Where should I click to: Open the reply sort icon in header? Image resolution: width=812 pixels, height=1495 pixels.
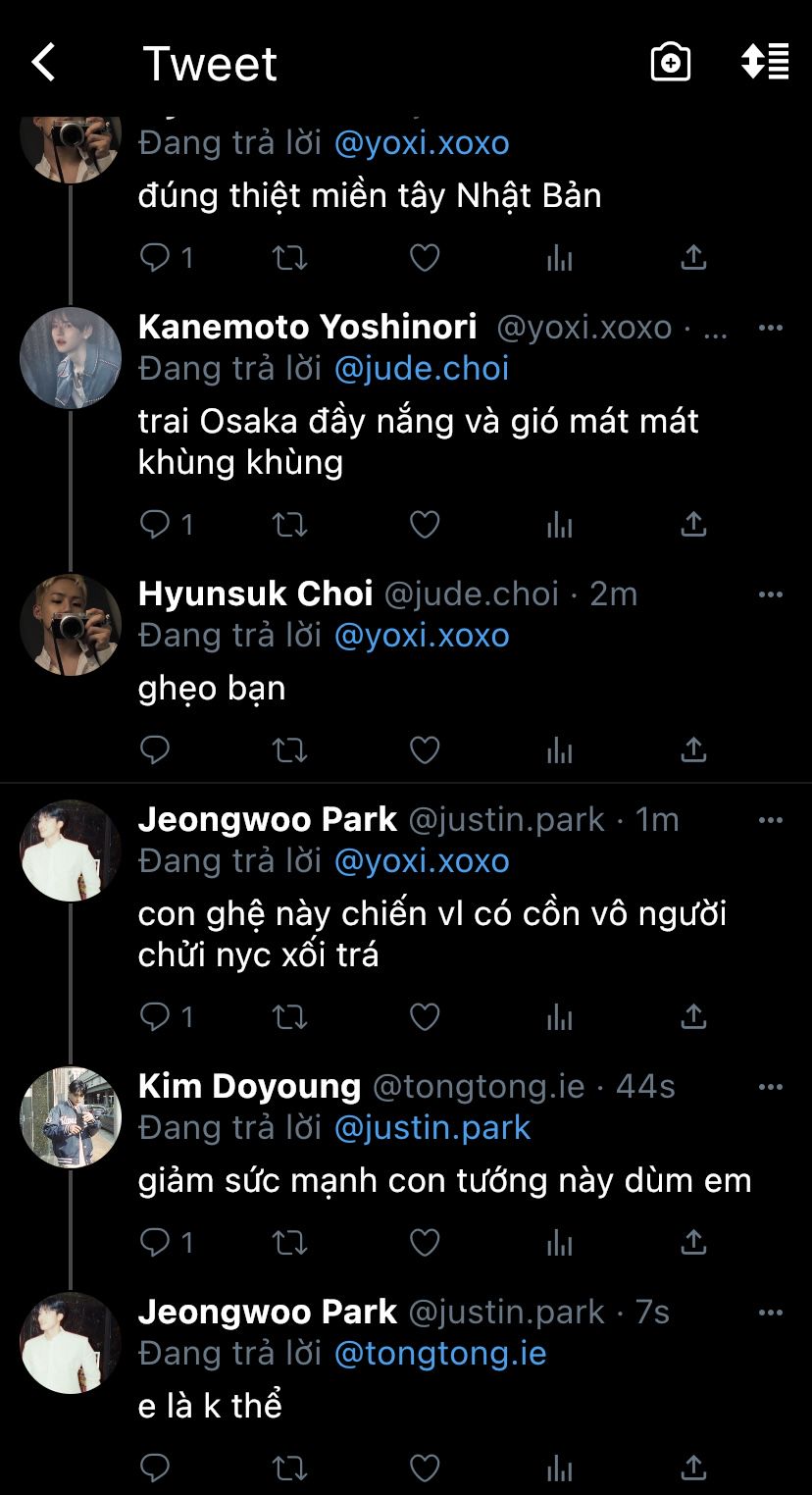[x=765, y=62]
